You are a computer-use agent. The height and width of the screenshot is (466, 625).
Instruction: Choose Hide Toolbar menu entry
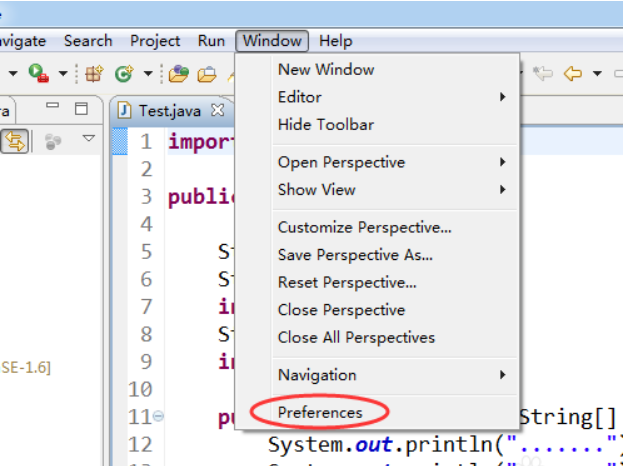pos(326,125)
